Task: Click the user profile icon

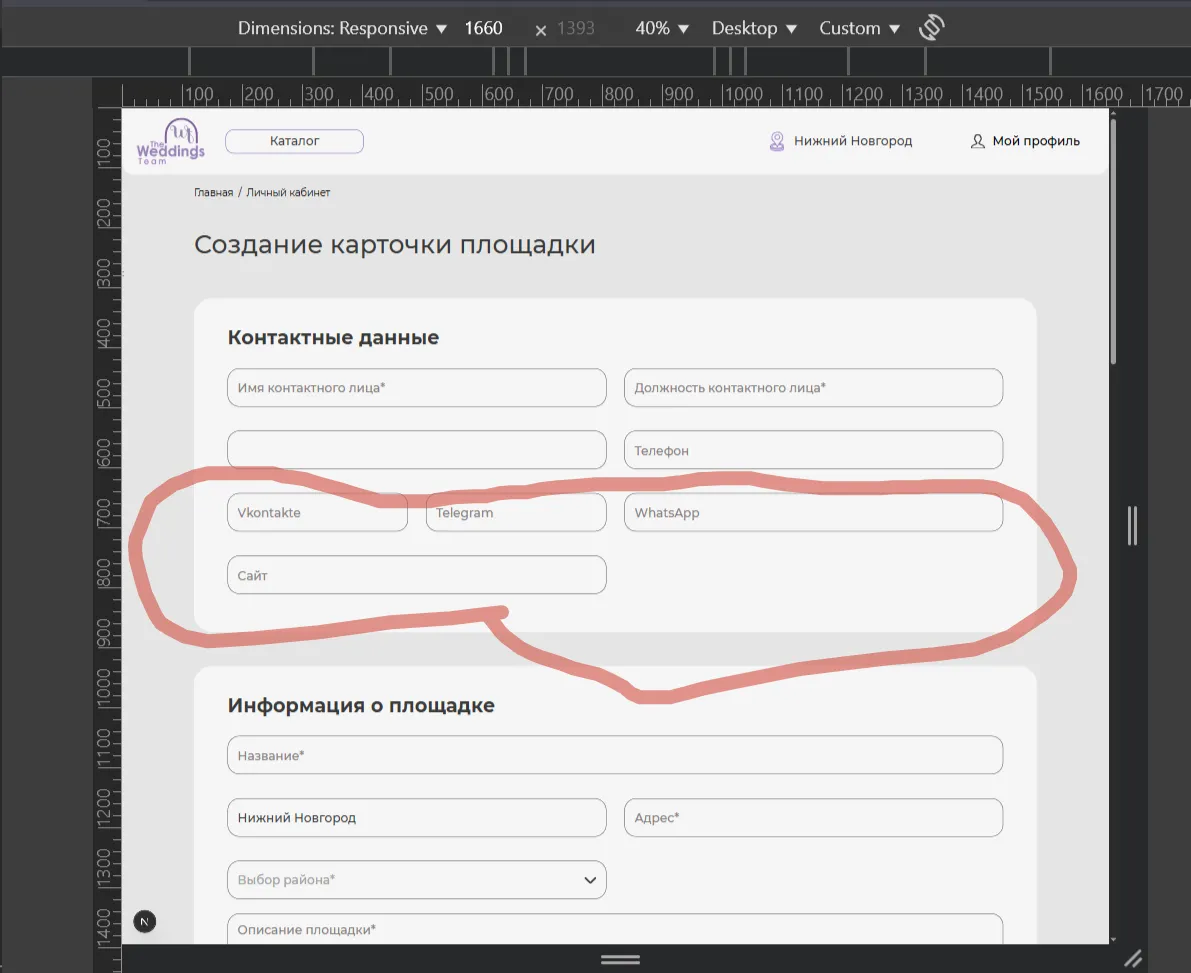Action: pos(978,141)
